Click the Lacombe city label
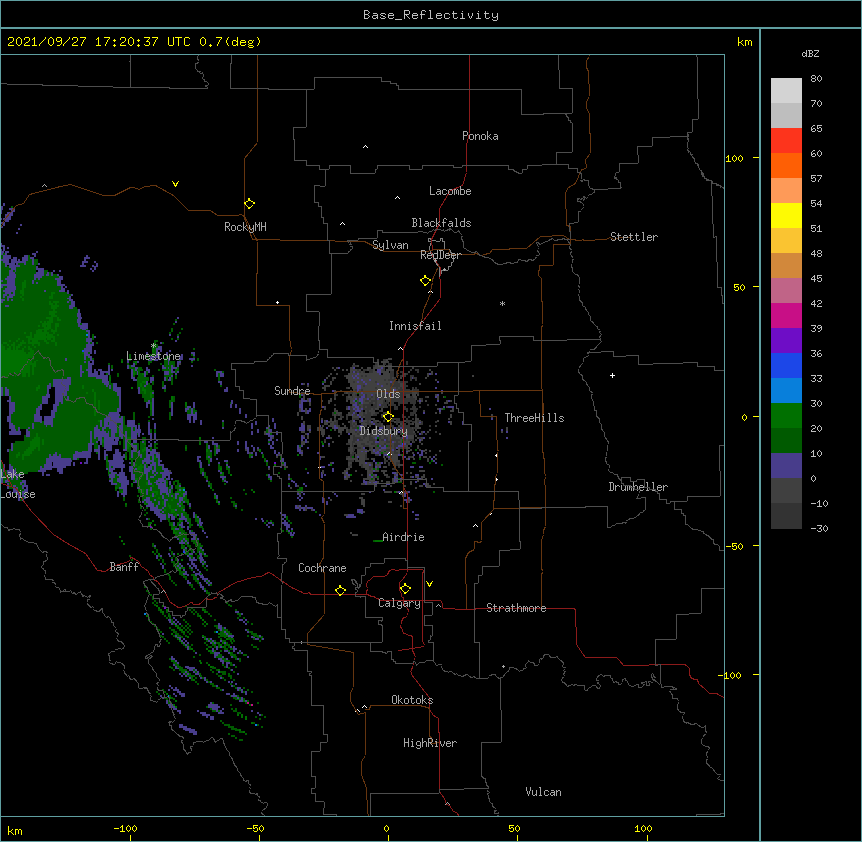 pyautogui.click(x=450, y=191)
